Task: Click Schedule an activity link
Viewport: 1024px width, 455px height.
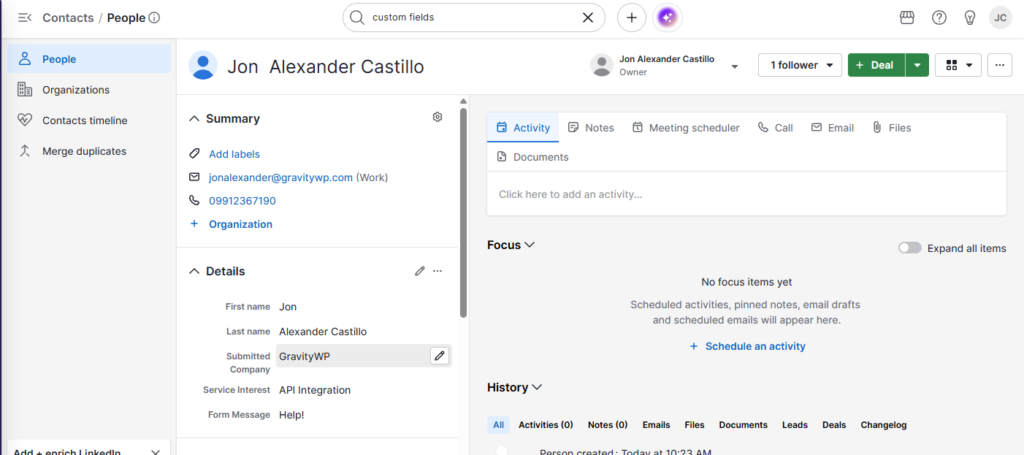Action: pyautogui.click(x=747, y=346)
